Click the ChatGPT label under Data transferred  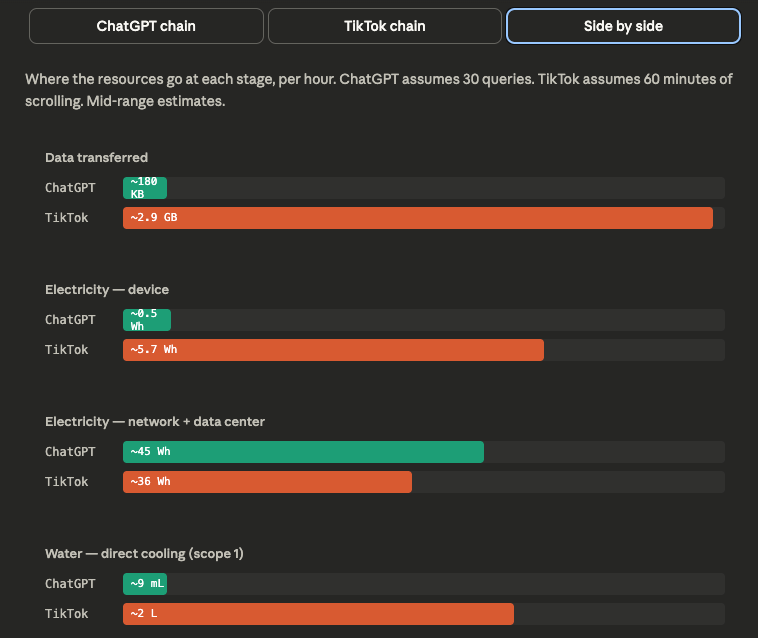click(70, 188)
